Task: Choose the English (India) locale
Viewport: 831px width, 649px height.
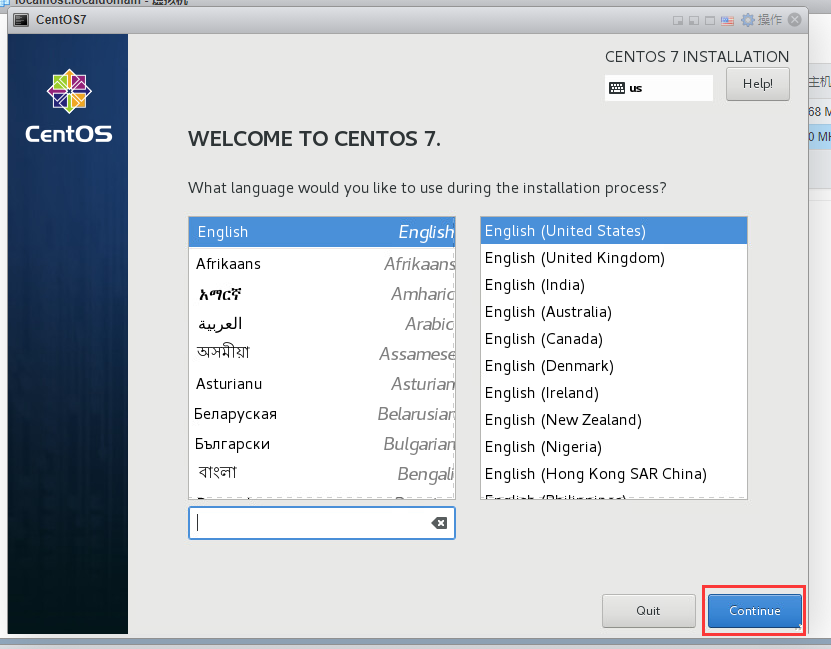Action: tap(614, 285)
